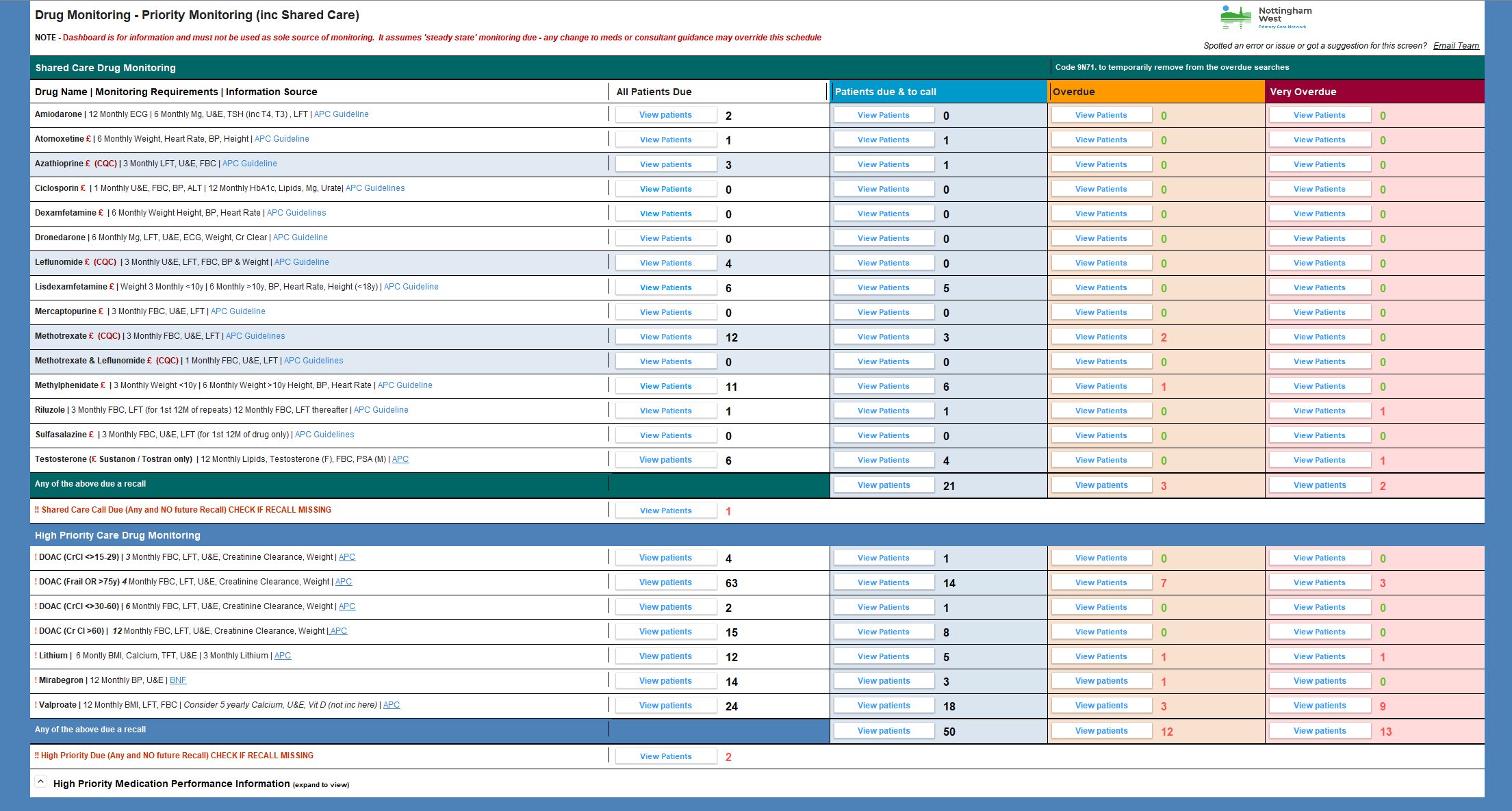View overdue patients in High Priority recall summary

tap(1101, 731)
